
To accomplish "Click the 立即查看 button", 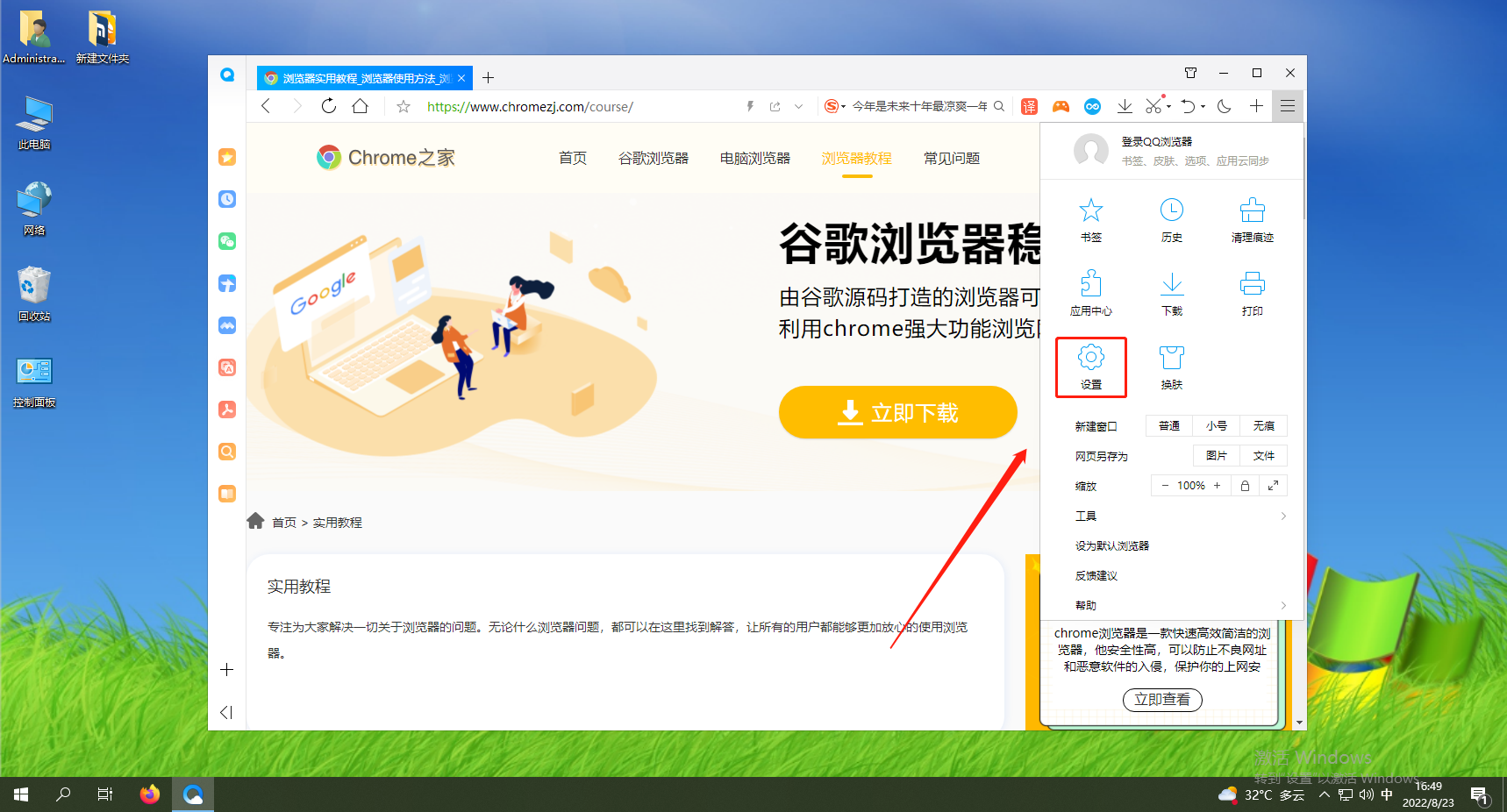I will (x=1162, y=700).
